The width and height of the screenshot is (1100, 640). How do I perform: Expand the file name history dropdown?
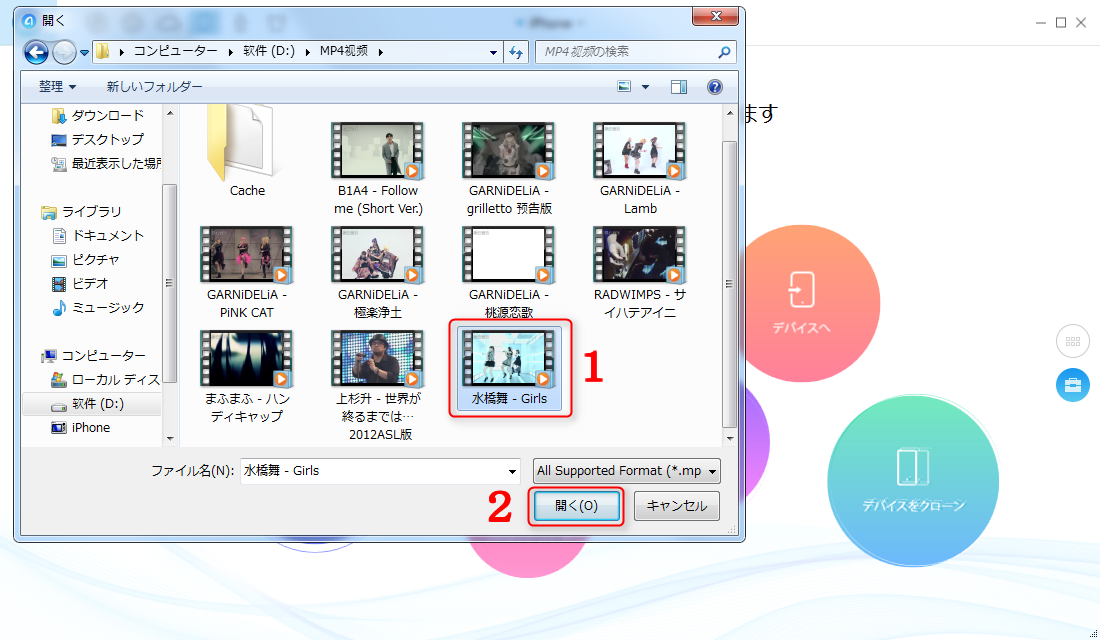[513, 472]
